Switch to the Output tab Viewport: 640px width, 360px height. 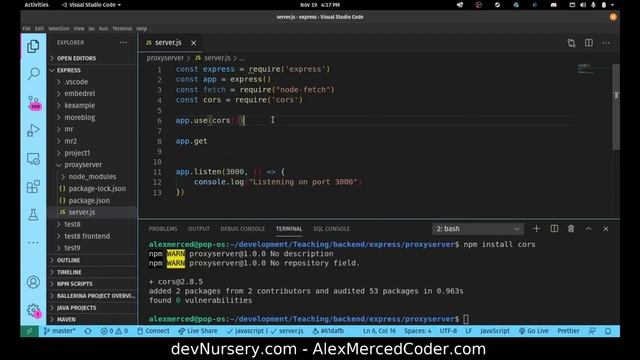tap(199, 229)
